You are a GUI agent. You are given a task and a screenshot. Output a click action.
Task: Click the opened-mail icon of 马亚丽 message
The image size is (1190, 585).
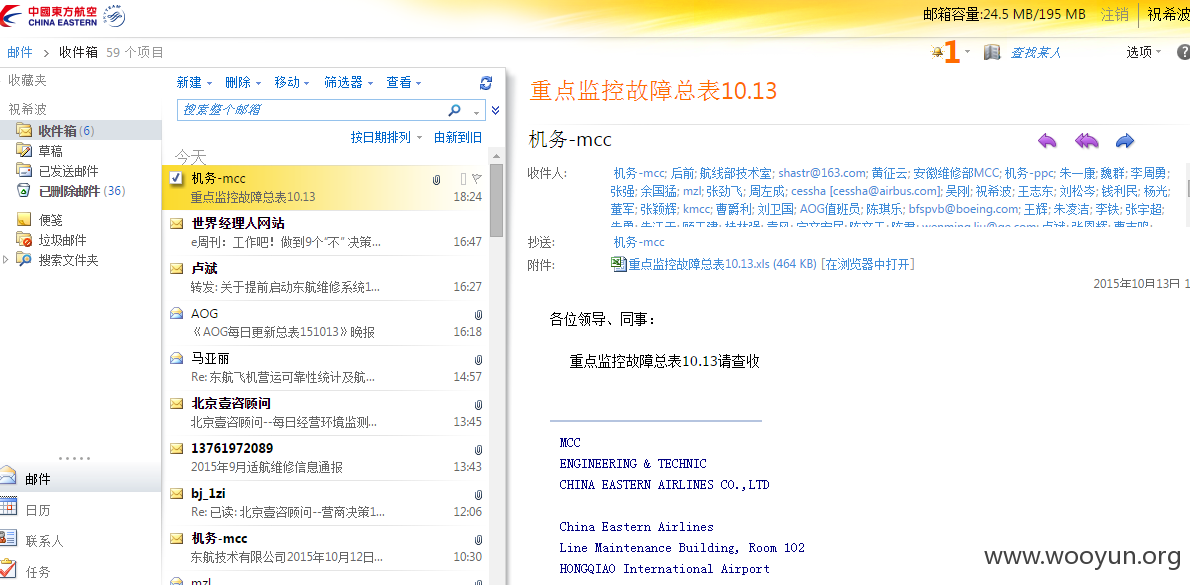click(176, 357)
